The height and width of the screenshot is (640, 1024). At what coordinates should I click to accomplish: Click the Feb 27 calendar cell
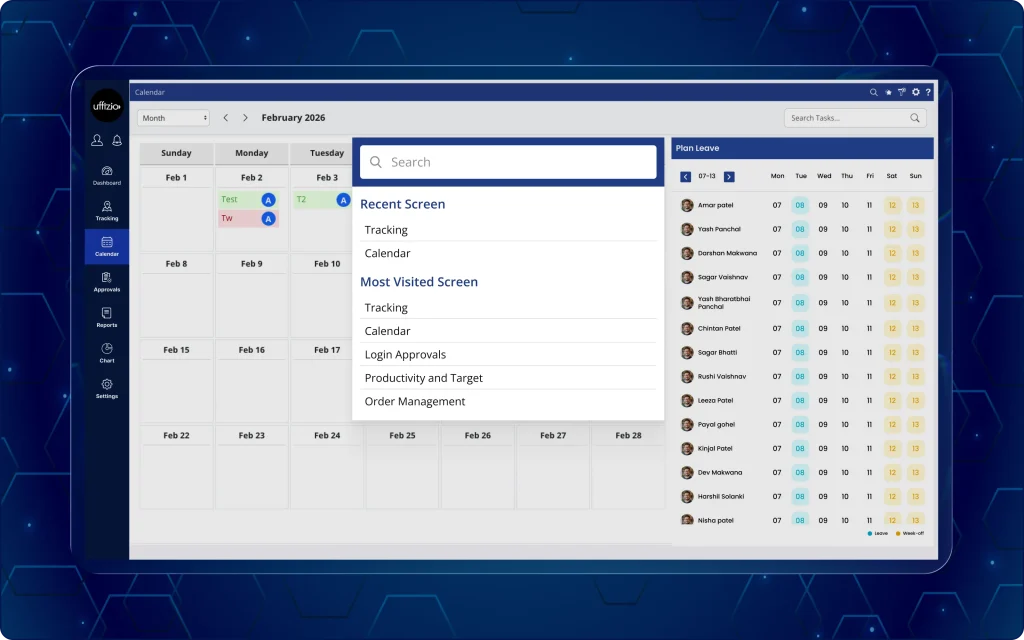coord(553,467)
